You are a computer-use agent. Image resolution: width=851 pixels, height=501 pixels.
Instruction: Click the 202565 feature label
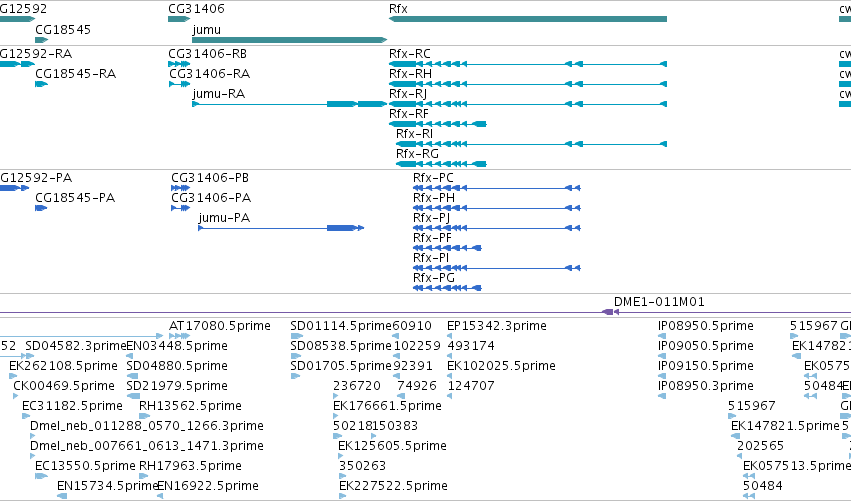761,447
